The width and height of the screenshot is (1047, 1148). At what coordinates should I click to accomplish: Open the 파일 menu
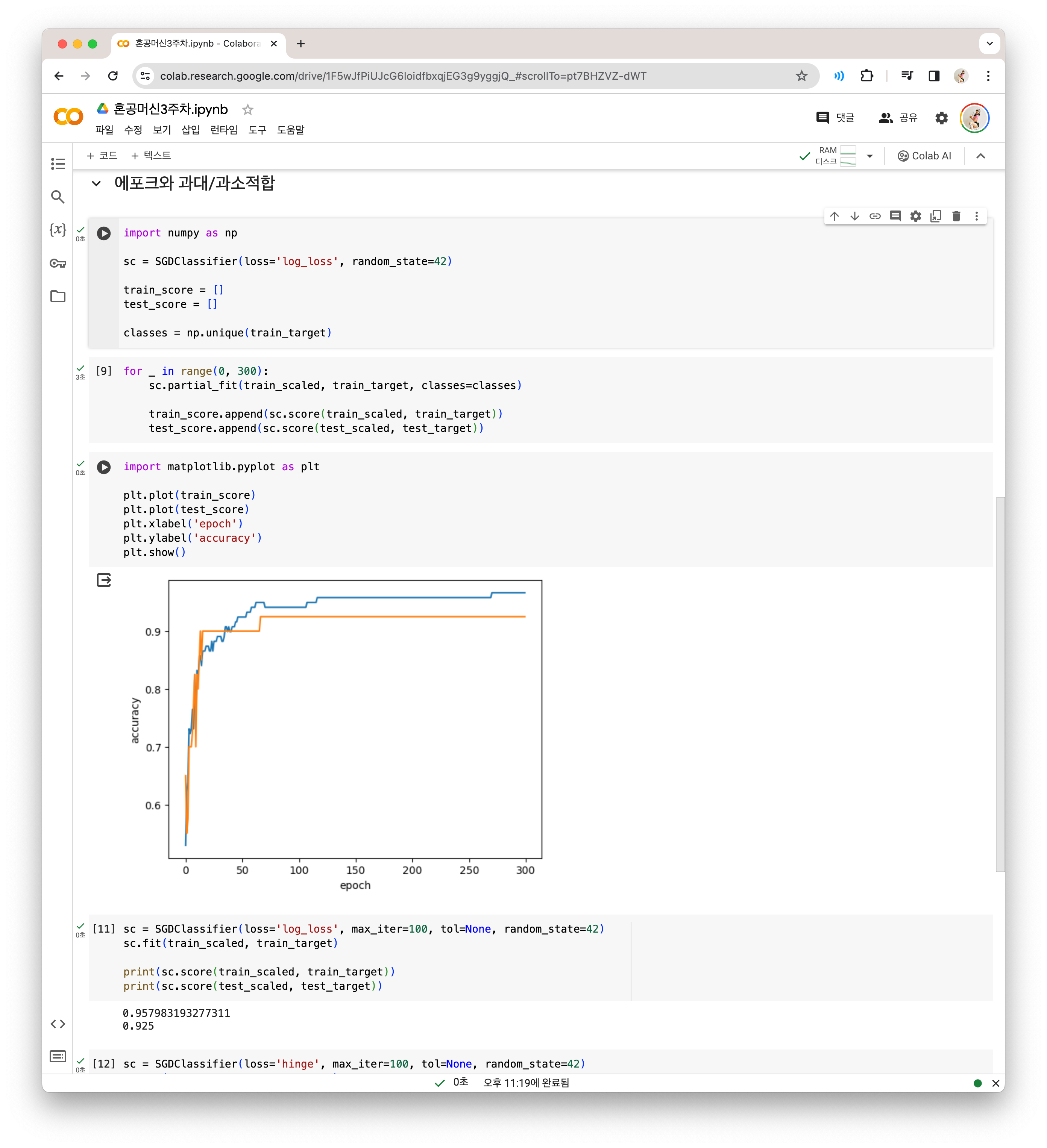(104, 130)
